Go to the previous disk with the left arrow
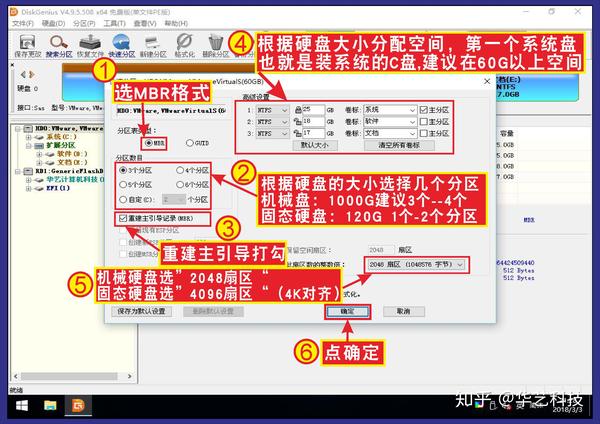Screen dimensions: 600x424 click(24, 74)
